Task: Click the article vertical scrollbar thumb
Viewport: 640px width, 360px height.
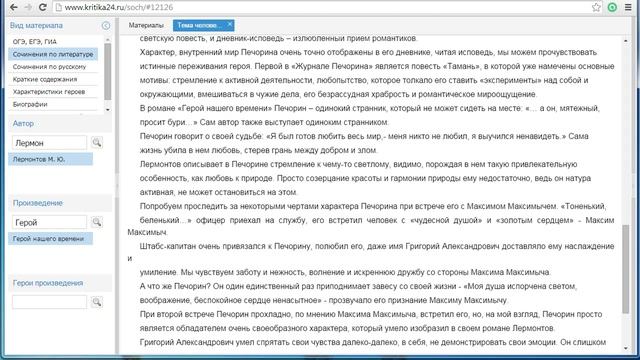Action: click(x=626, y=269)
